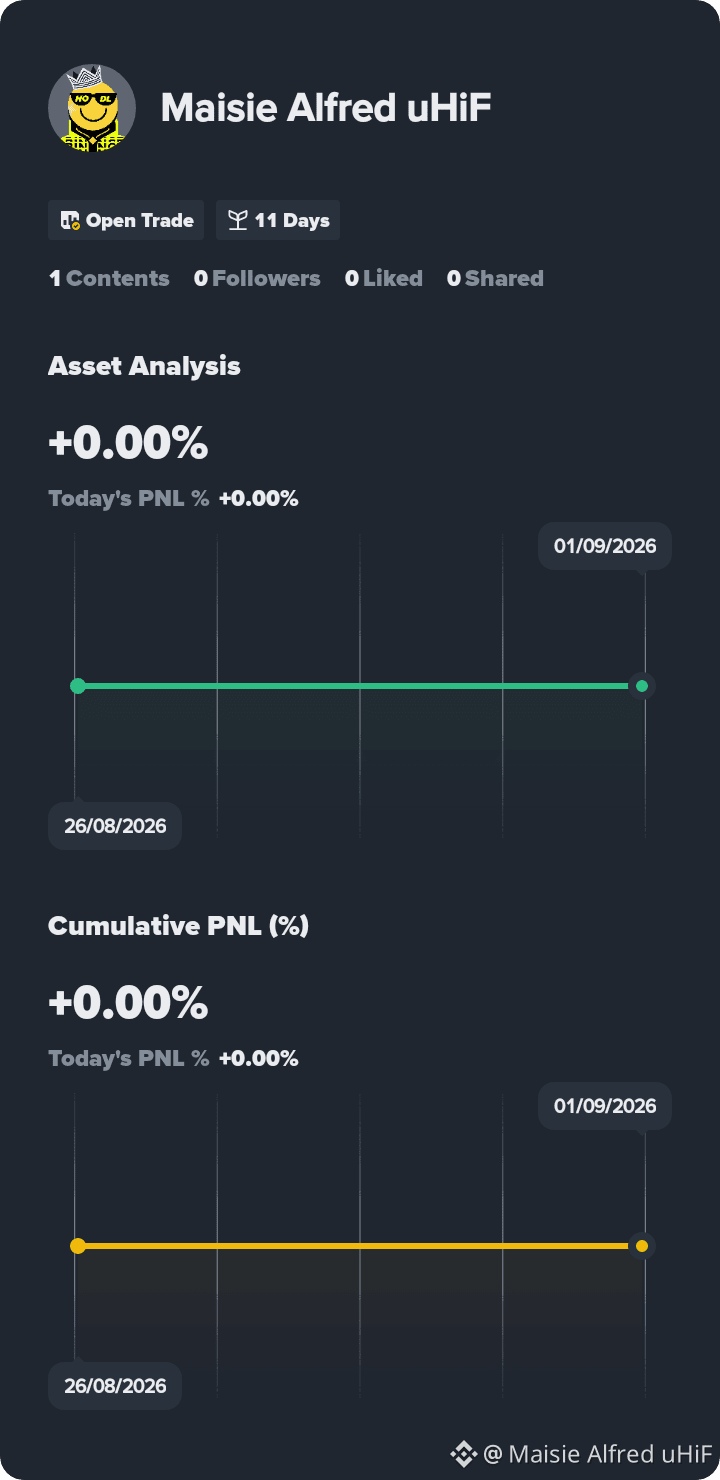Open the 0 Shared count
Screen dimensions: 720x1480
pyautogui.click(x=495, y=279)
